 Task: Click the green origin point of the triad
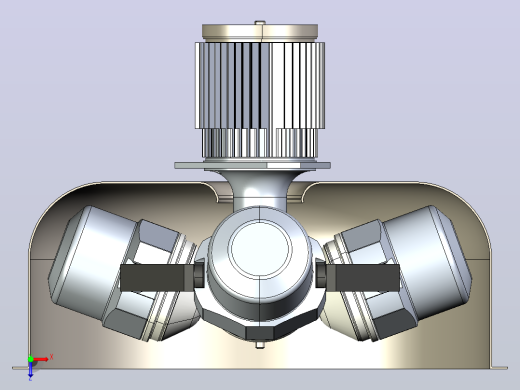coord(30,359)
